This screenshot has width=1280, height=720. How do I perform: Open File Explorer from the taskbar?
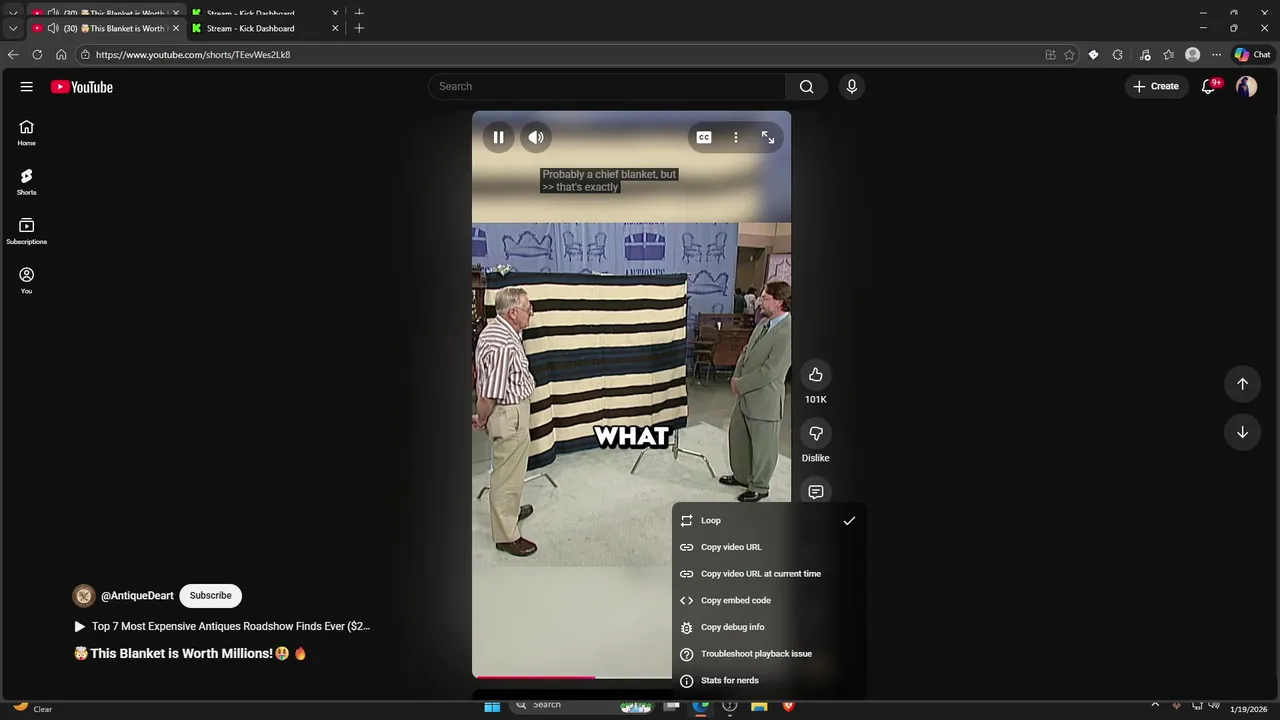[759, 706]
